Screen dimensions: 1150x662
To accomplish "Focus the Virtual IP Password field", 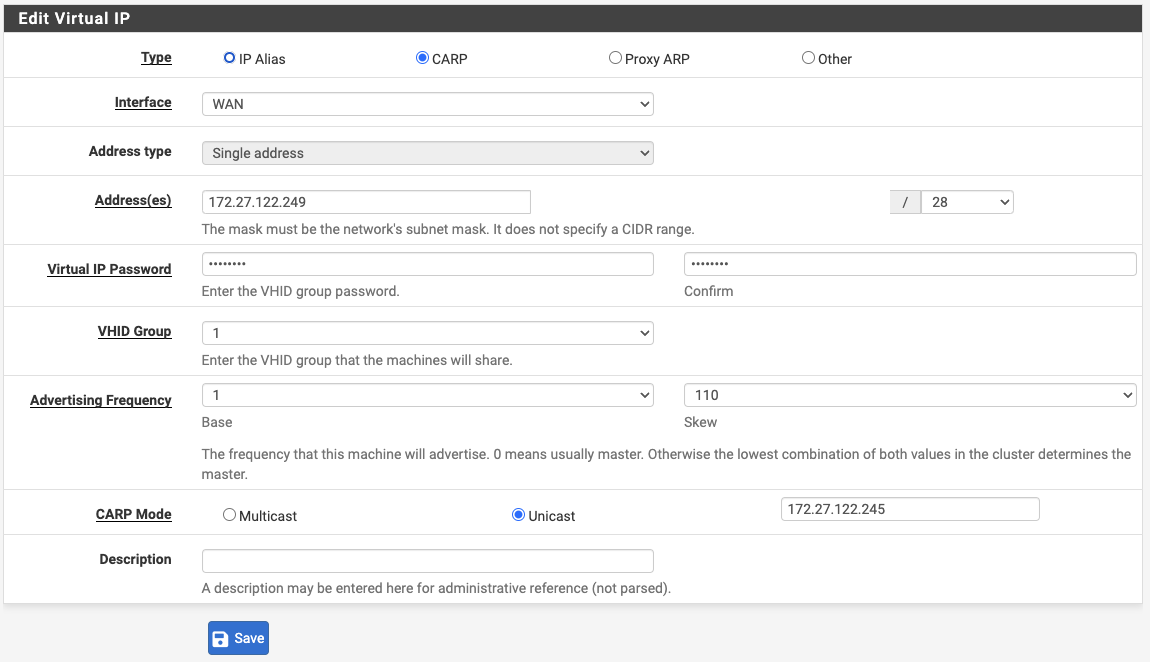I will (x=427, y=264).
